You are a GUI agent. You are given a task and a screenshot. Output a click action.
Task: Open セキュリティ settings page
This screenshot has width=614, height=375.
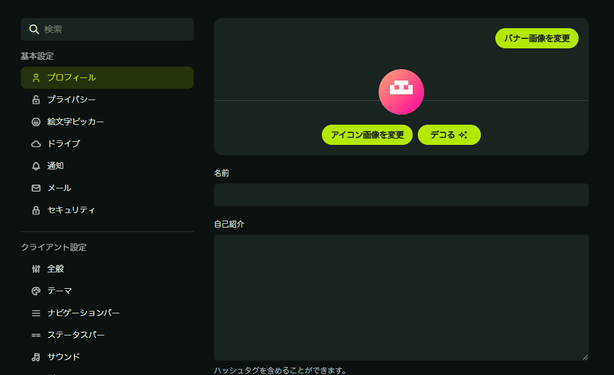tap(107, 210)
